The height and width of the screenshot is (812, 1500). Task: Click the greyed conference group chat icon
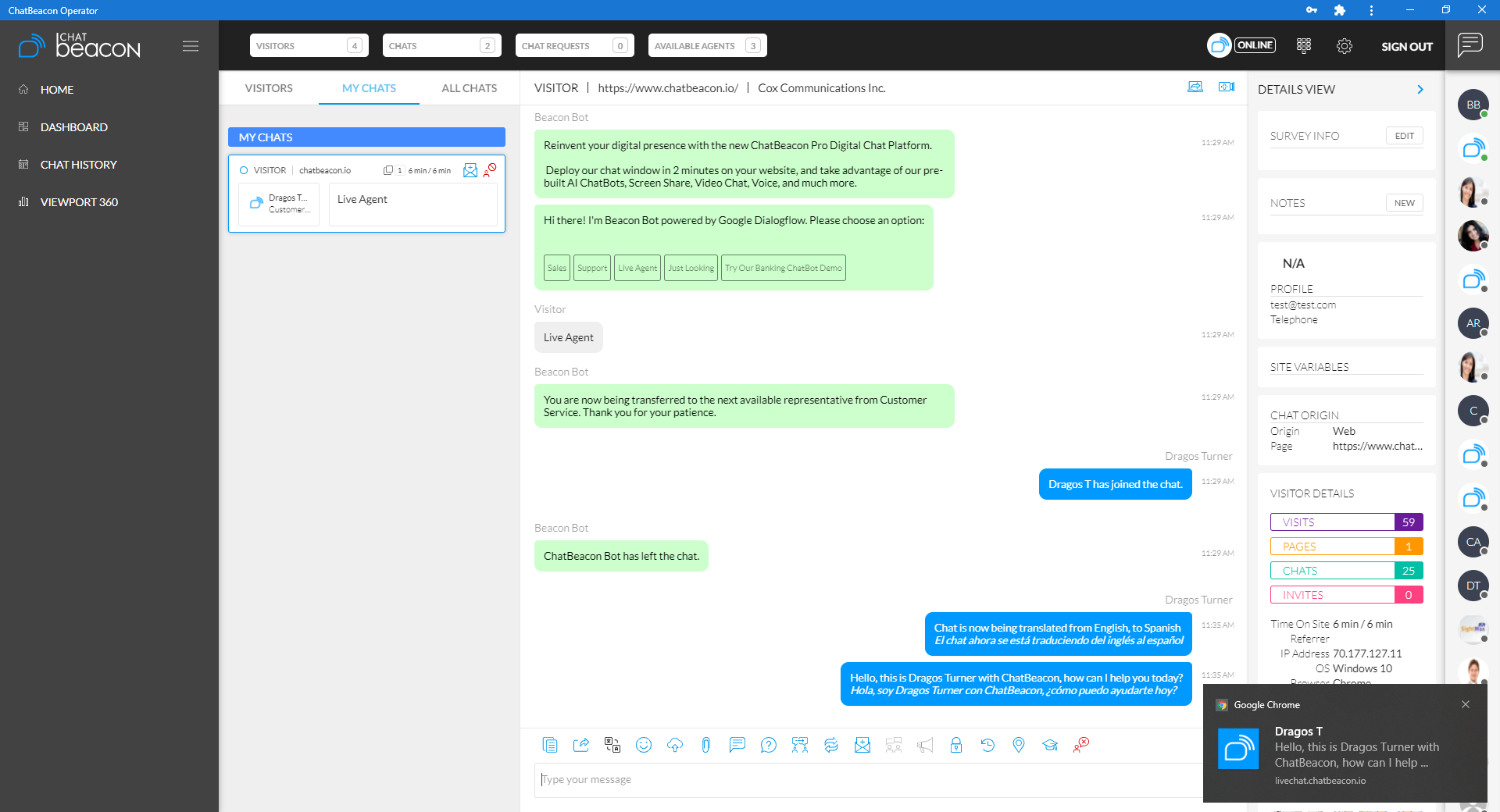coord(893,745)
